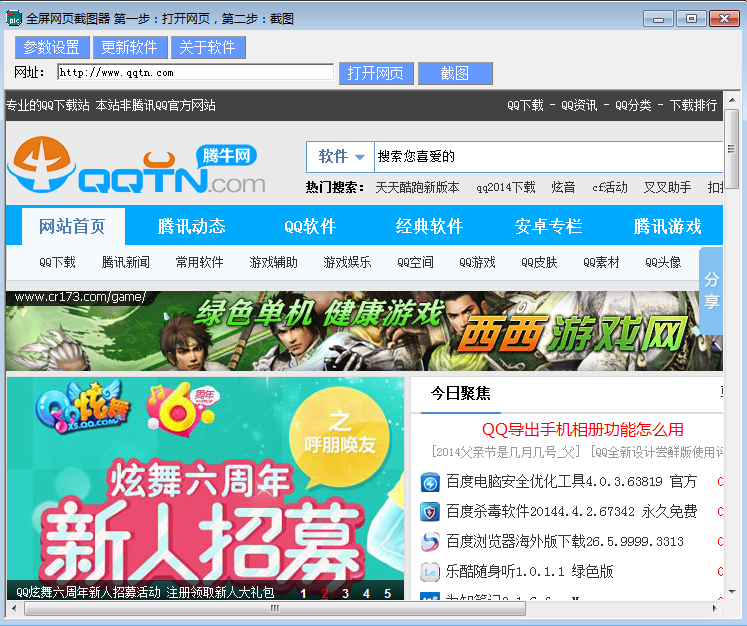Open 游戏辅助 in the sub navigation

273,262
